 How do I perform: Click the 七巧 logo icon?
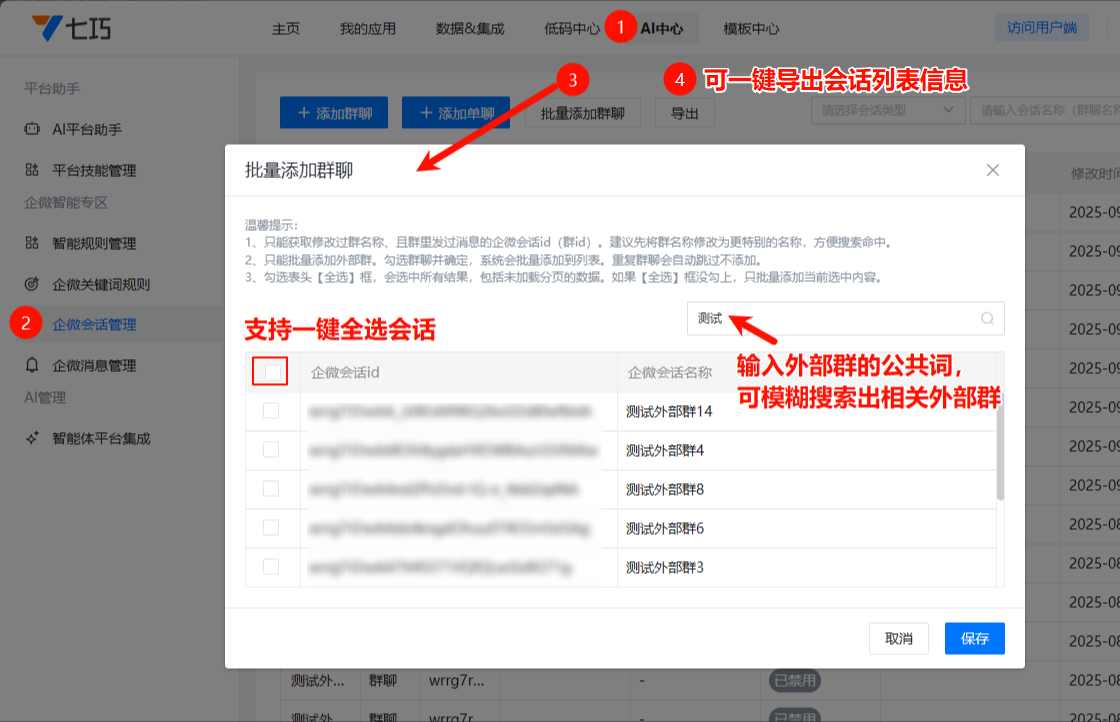click(46, 28)
